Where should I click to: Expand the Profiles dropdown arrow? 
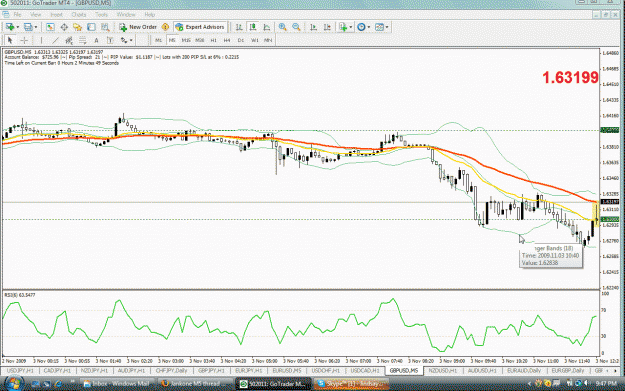coord(35,27)
